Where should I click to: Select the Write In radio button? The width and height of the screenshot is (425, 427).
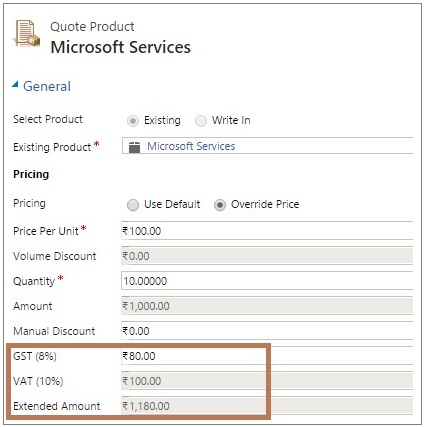201,121
